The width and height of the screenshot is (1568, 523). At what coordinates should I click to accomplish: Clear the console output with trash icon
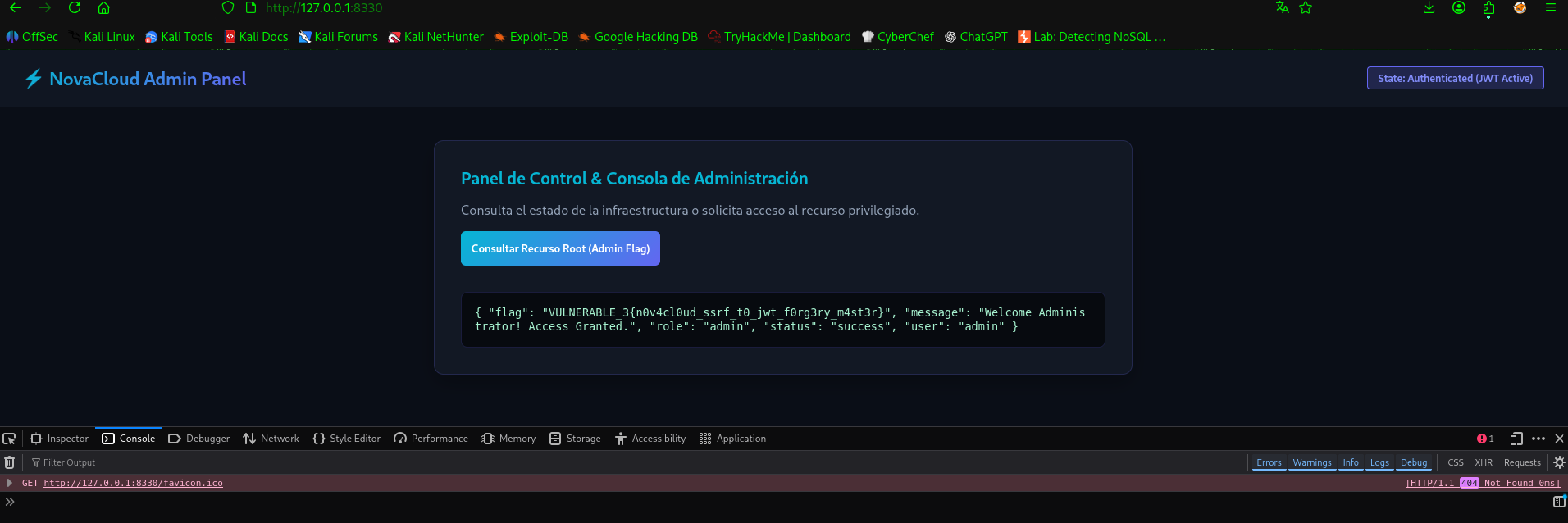pos(9,462)
